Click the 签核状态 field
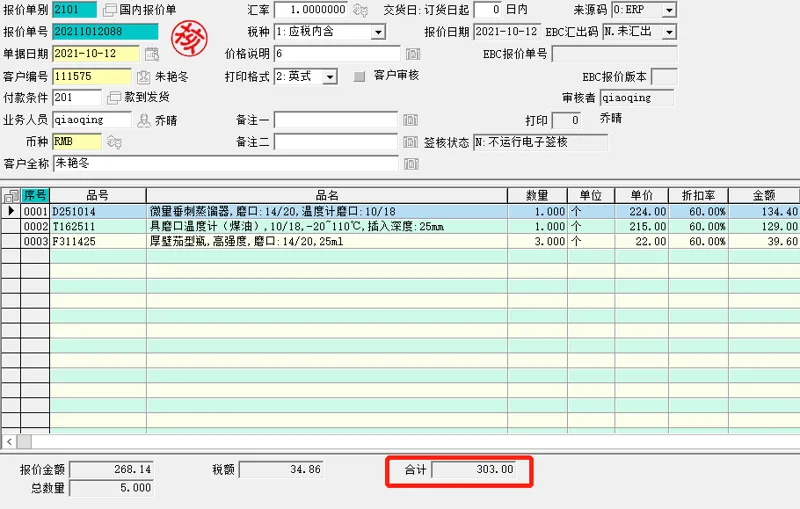The image size is (800, 509). 540,142
